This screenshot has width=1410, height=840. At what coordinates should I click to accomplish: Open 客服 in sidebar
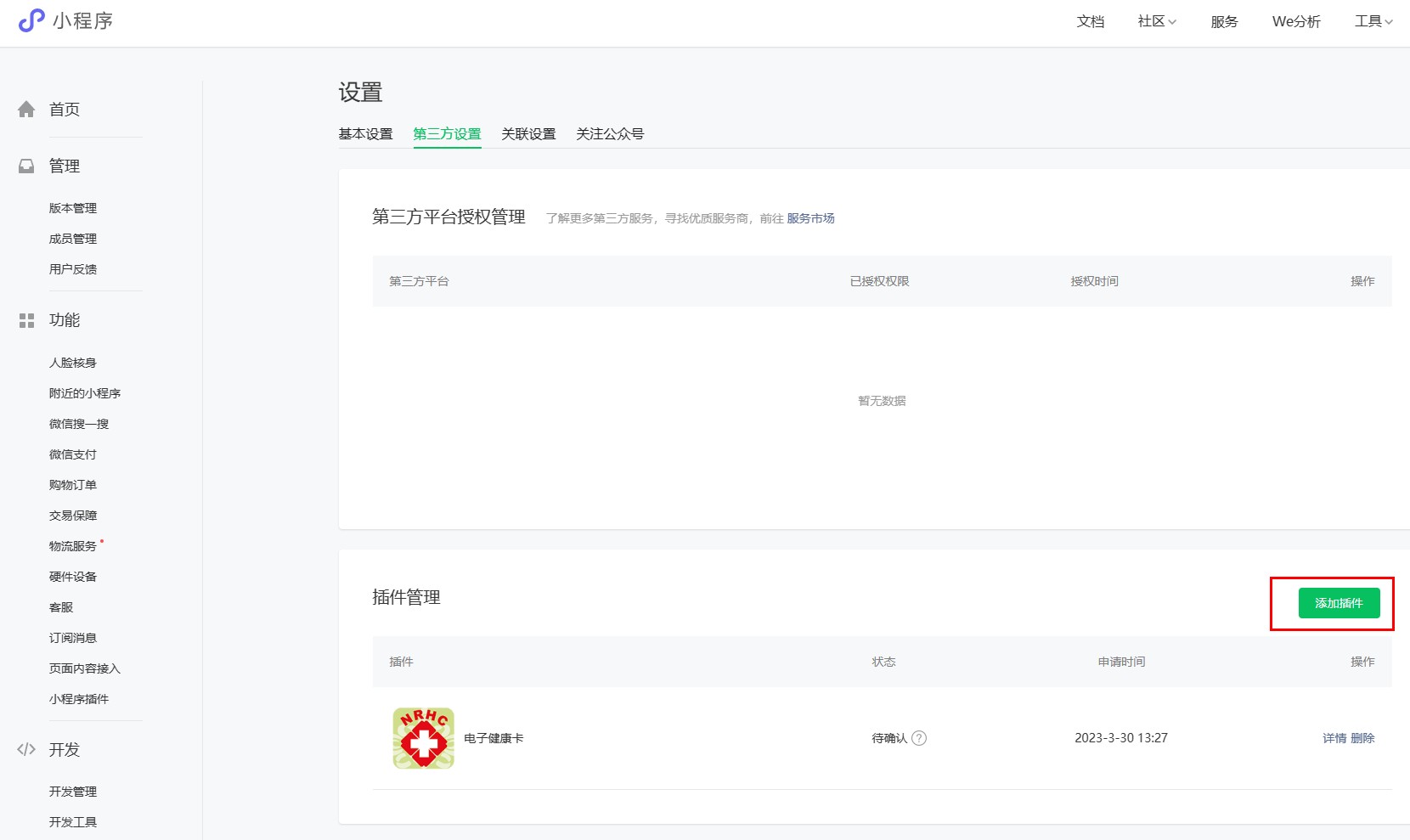pos(61,607)
